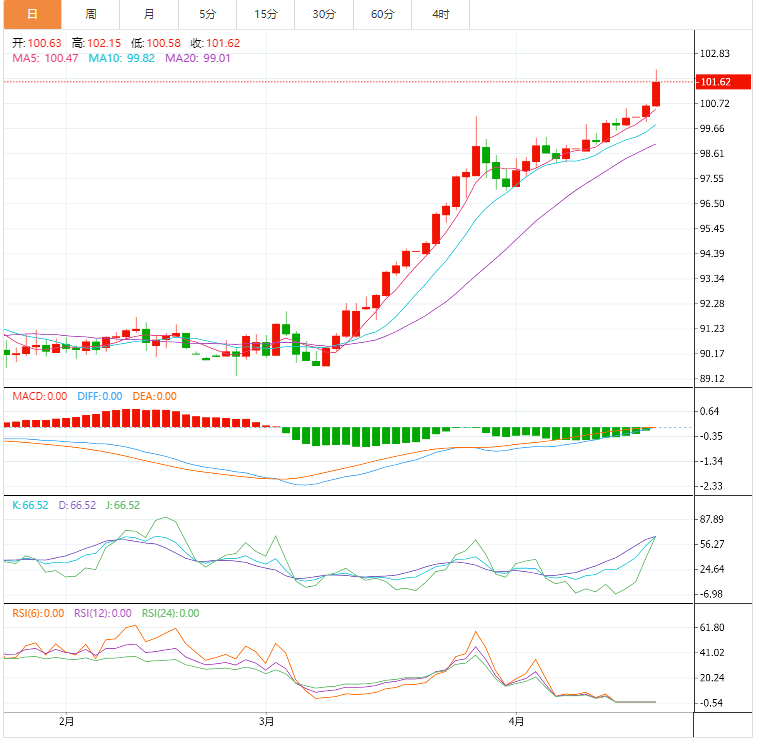Click the DIFF value label

[99, 396]
